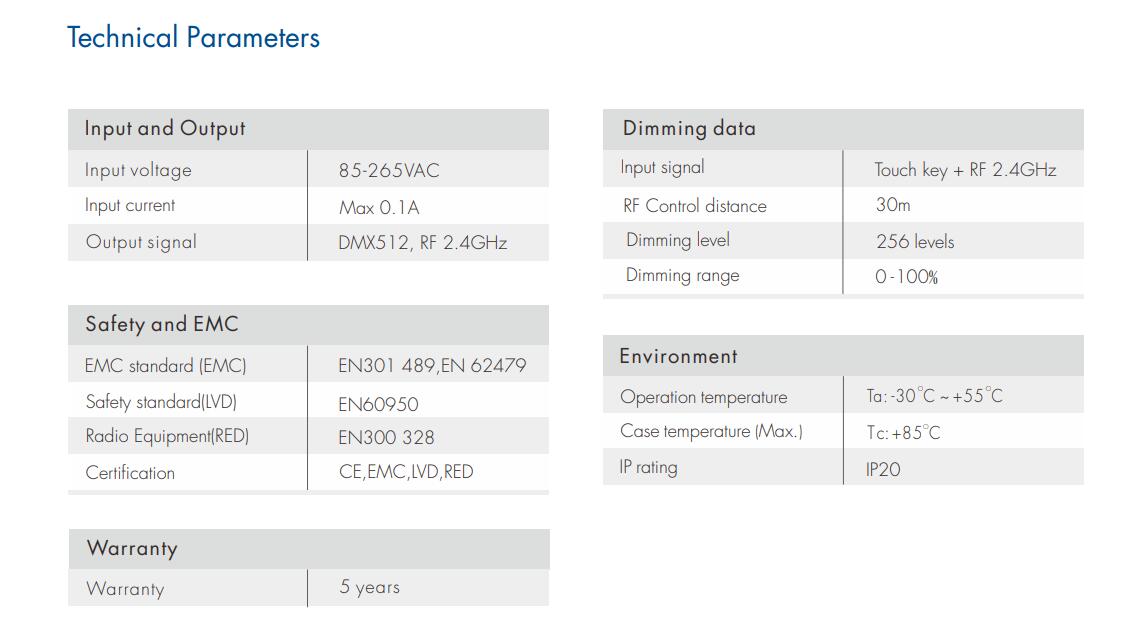Click the DMX512, RF 2.4GHz output value

422,243
